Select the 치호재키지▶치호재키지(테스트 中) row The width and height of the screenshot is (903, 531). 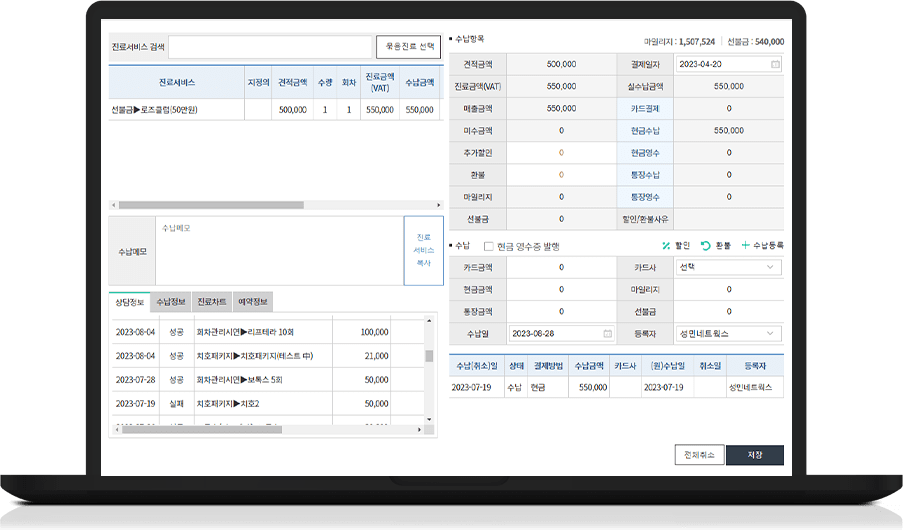pyautogui.click(x=268, y=356)
